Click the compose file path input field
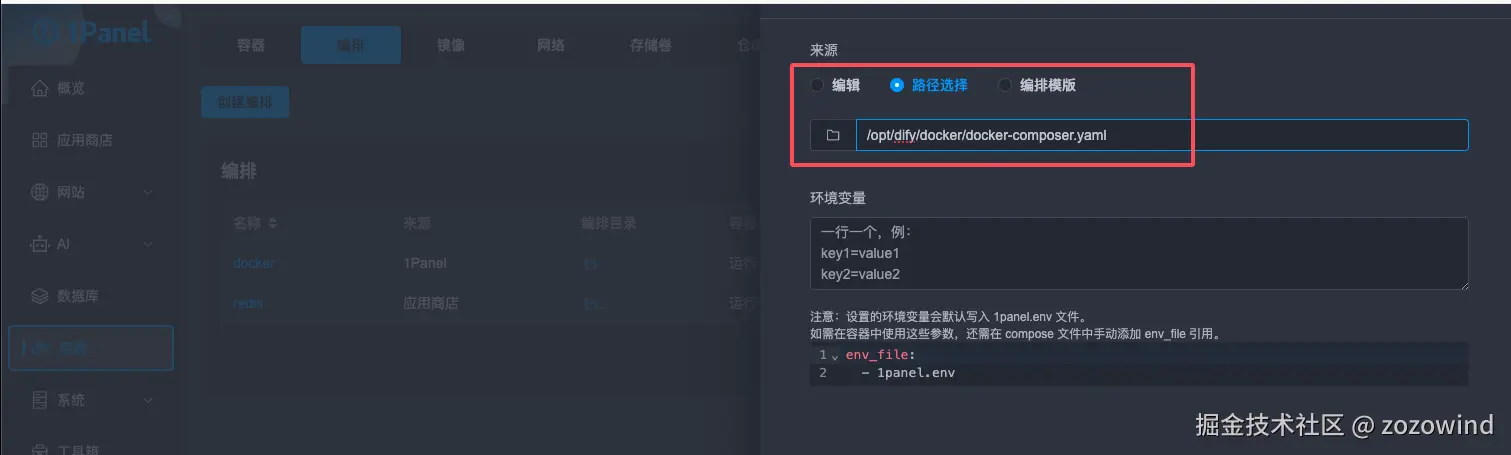 tap(1162, 135)
